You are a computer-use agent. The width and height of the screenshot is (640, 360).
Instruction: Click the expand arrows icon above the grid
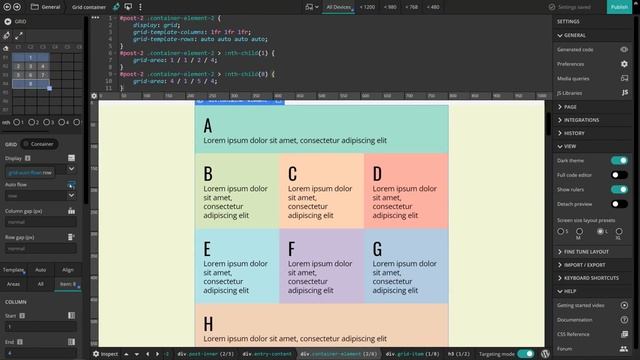click(x=19, y=36)
